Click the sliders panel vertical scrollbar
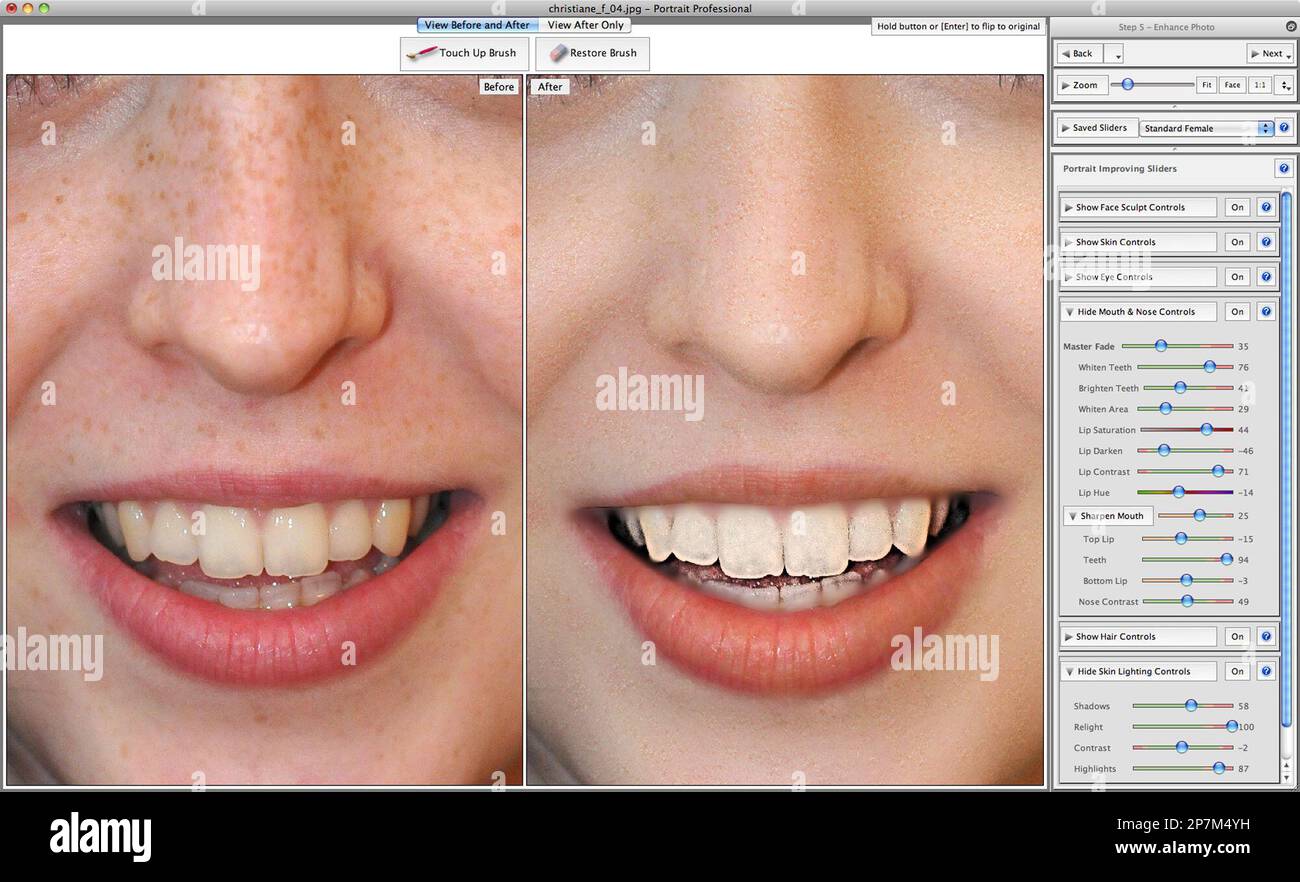This screenshot has width=1300, height=882. [1286, 480]
